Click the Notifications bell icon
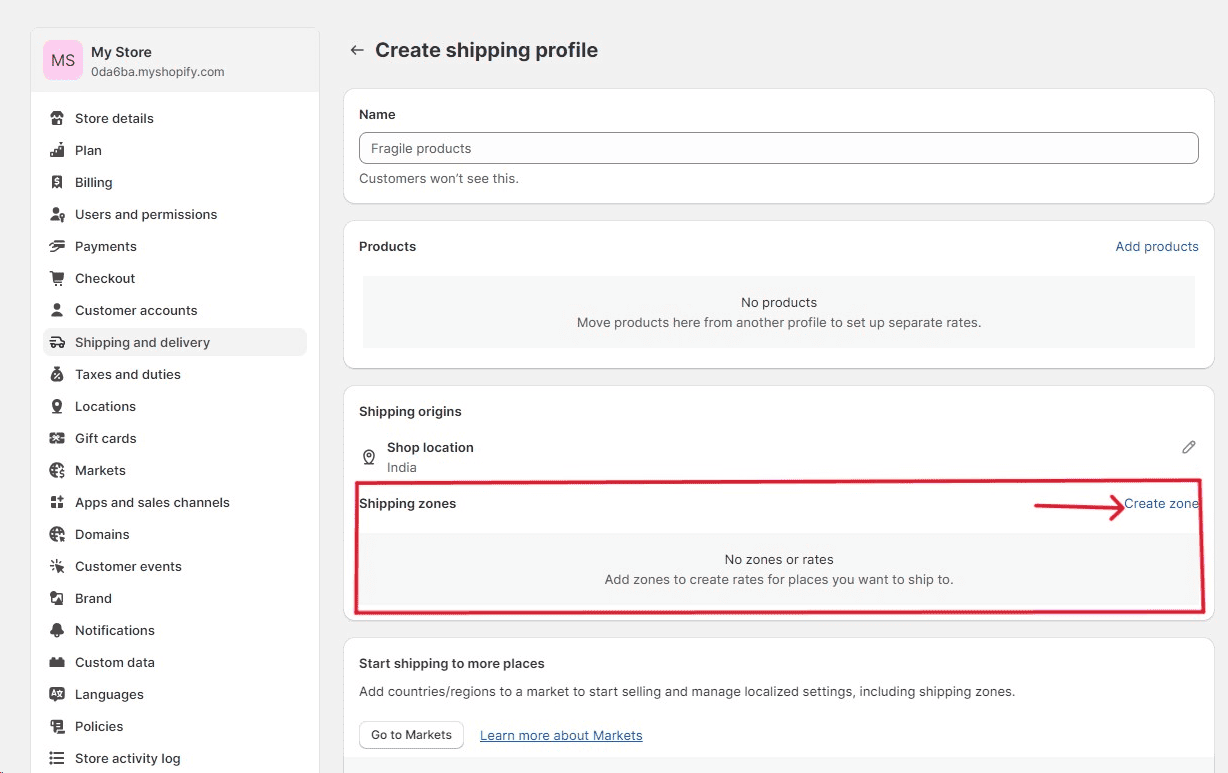 [x=57, y=630]
